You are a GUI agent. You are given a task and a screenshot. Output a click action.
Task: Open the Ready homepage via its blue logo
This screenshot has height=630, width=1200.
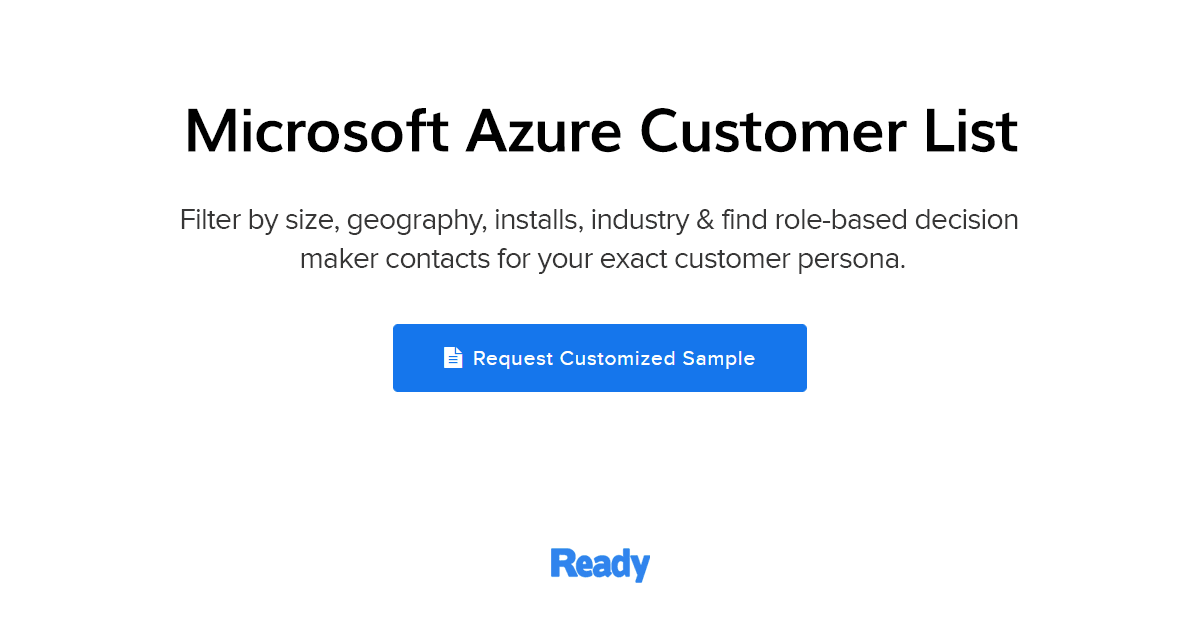pos(600,563)
